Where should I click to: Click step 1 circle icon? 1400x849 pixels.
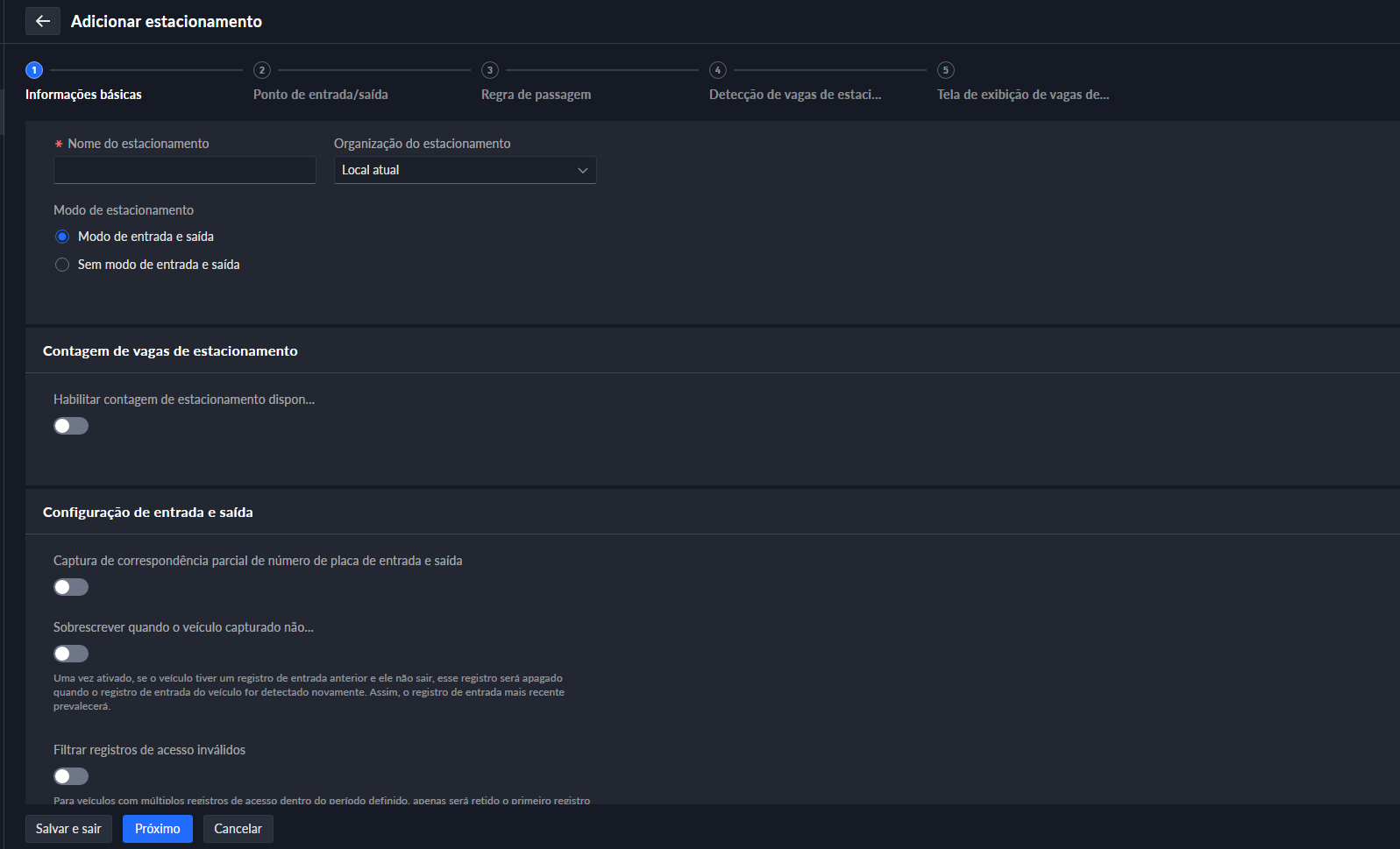34,70
